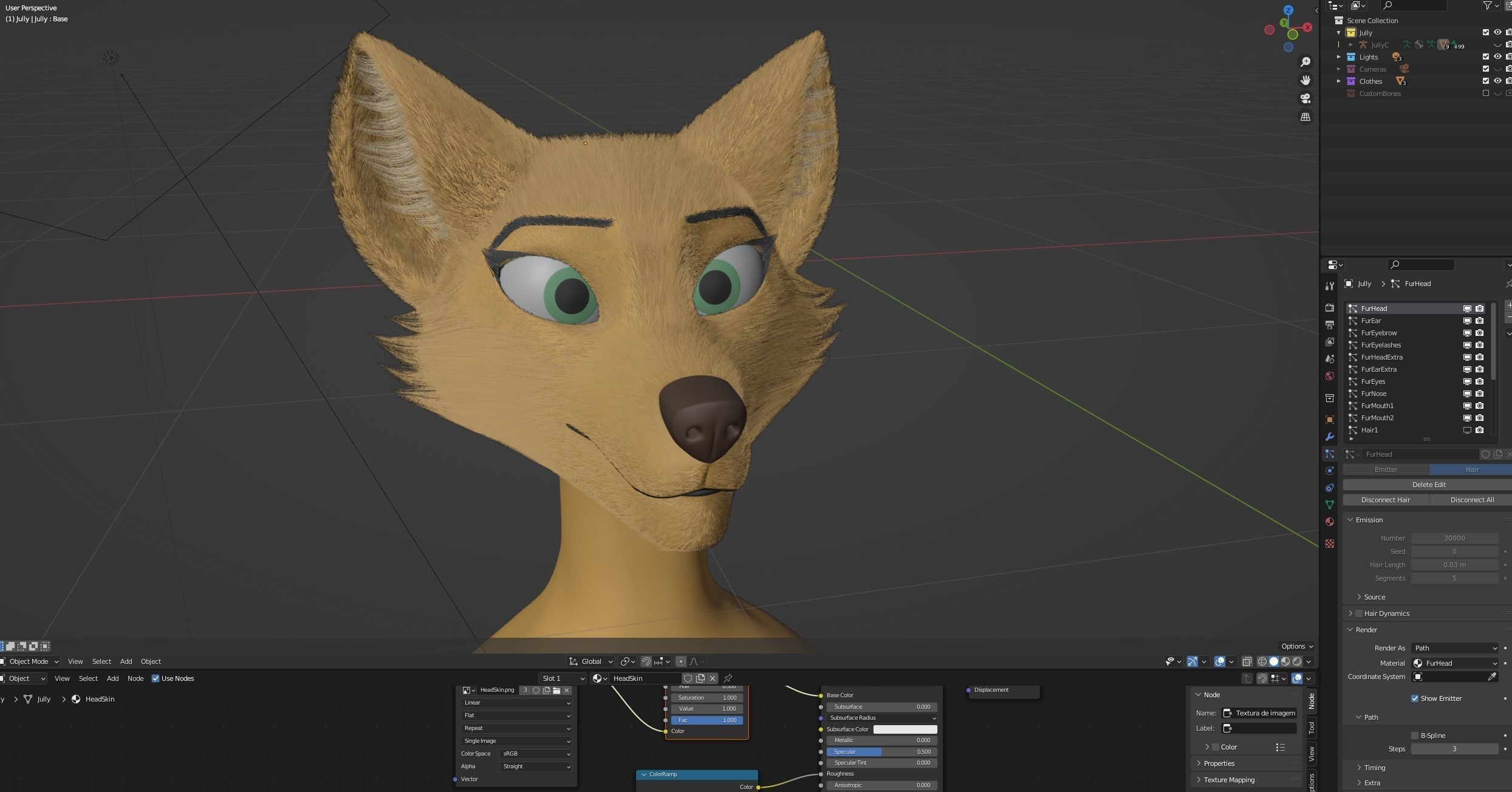
Task: Open the Modifiers tab (blue wrench icon)
Action: [1330, 437]
